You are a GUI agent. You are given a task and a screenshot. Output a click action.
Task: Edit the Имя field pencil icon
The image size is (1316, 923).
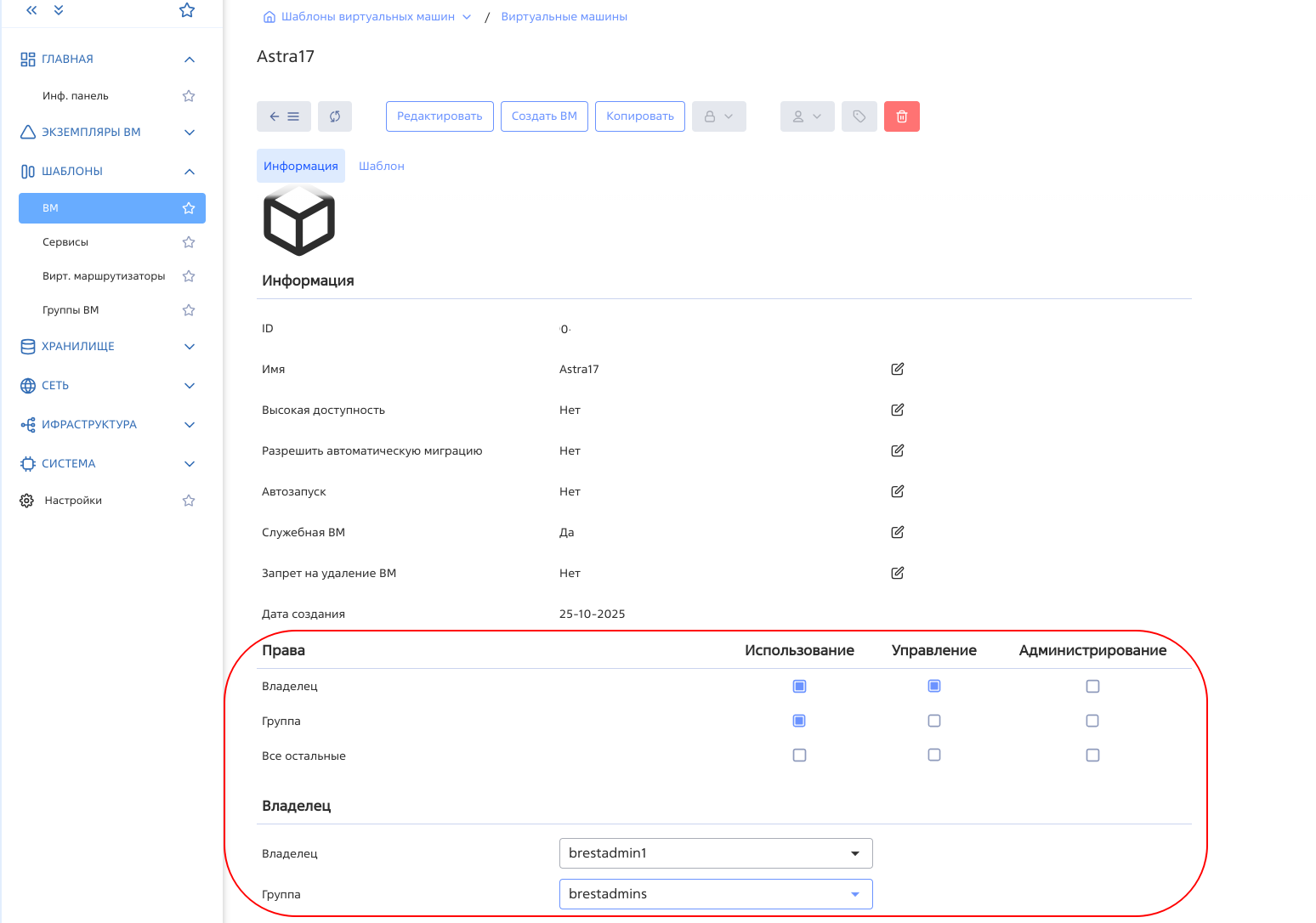pos(897,369)
